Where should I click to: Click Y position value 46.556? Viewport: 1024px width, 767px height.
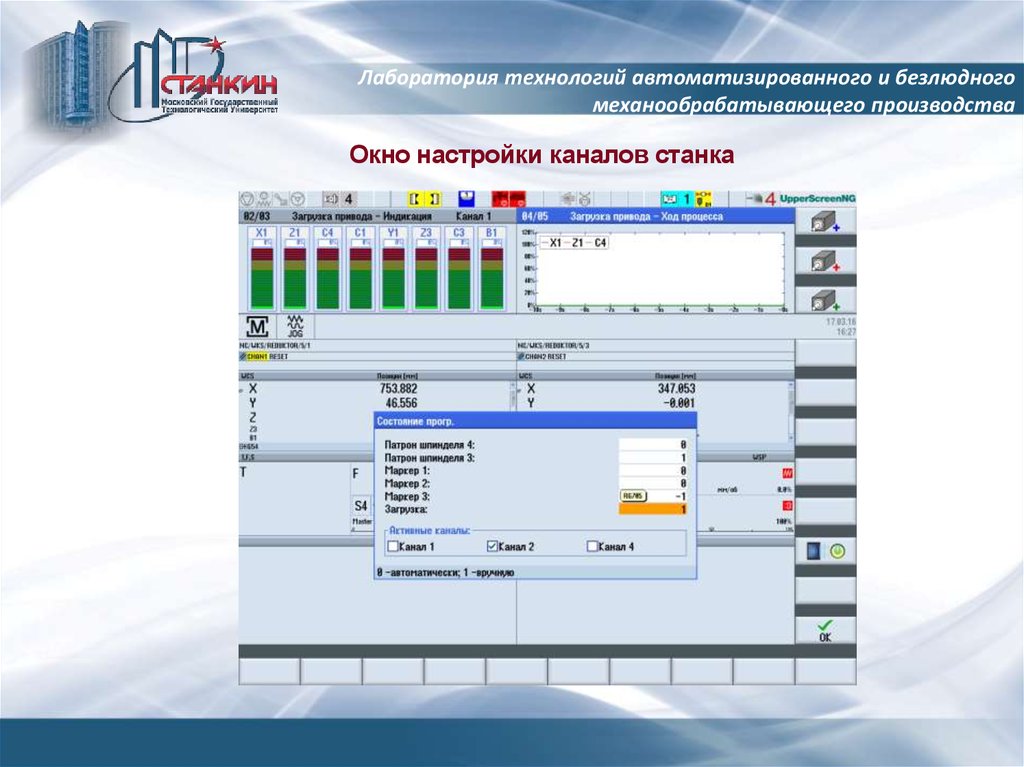click(401, 403)
